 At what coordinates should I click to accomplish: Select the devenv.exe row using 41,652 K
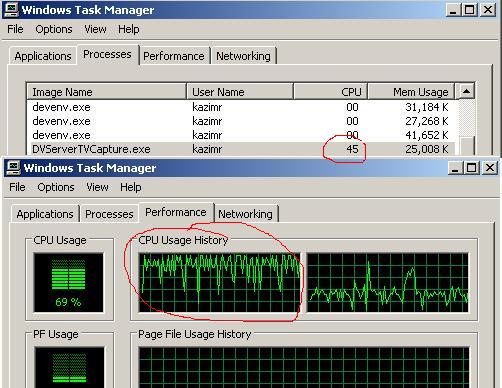241,135
